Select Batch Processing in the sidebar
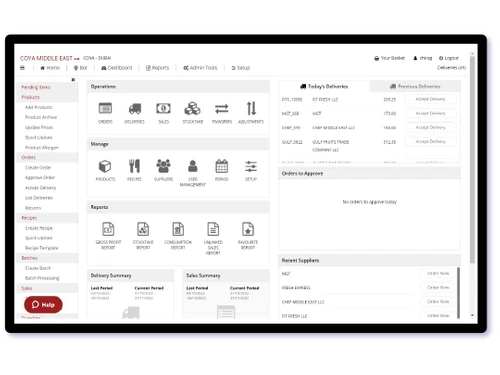 tap(42, 278)
